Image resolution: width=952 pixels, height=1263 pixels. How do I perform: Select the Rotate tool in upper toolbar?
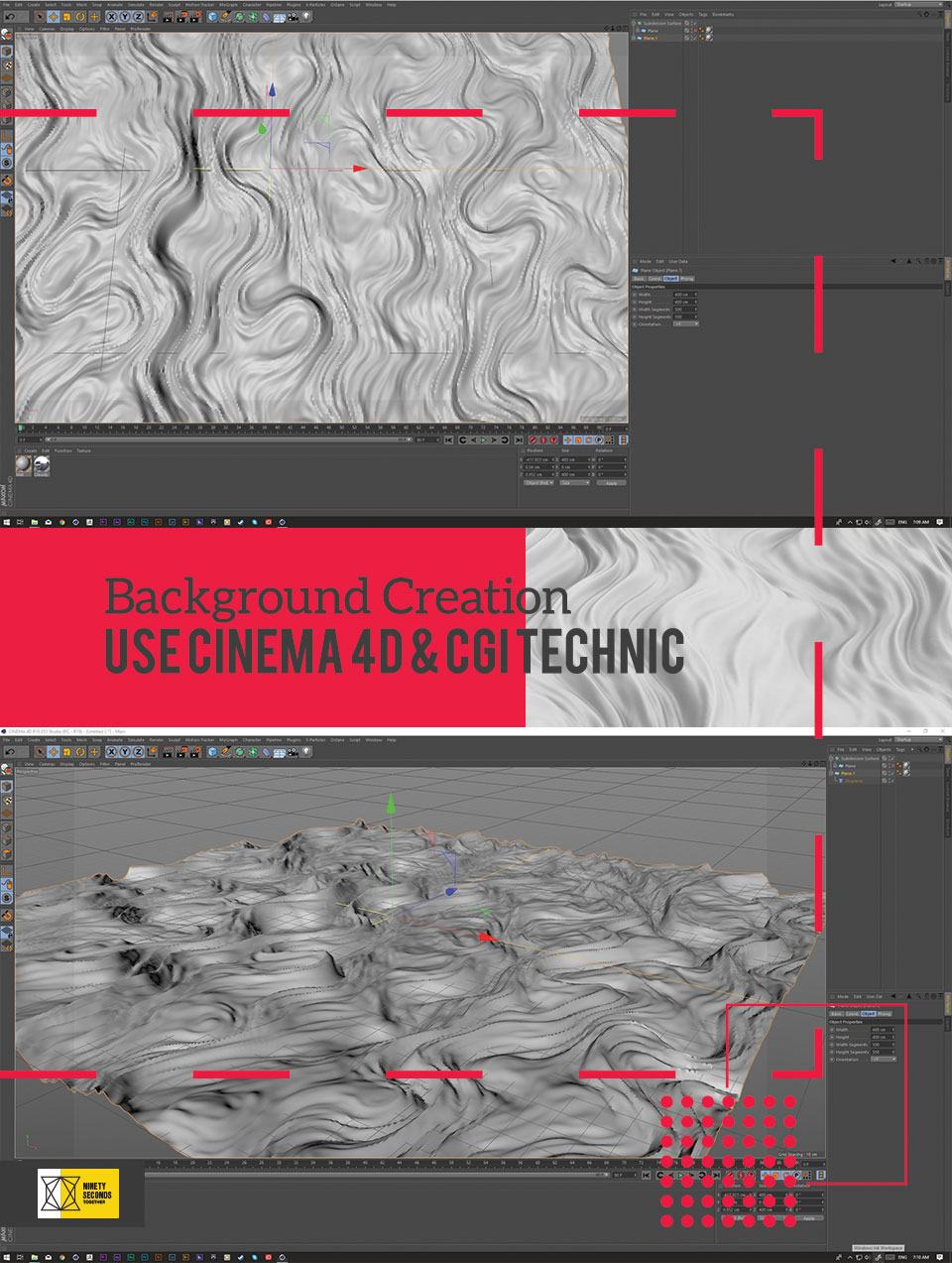pyautogui.click(x=80, y=16)
